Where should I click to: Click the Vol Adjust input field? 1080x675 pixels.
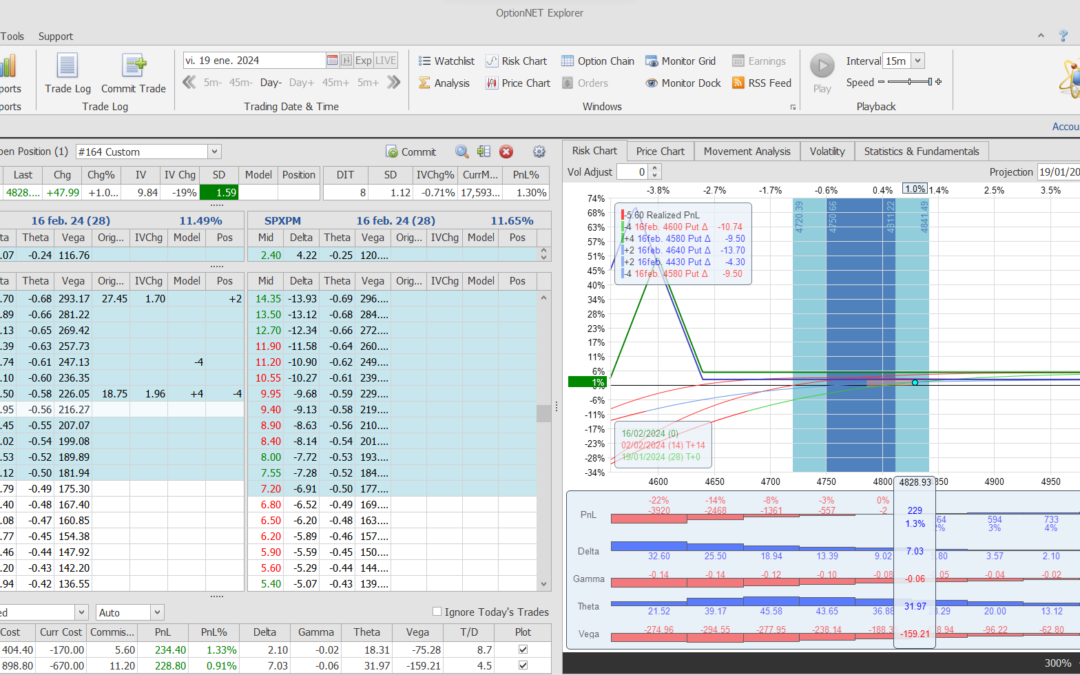pyautogui.click(x=630, y=172)
